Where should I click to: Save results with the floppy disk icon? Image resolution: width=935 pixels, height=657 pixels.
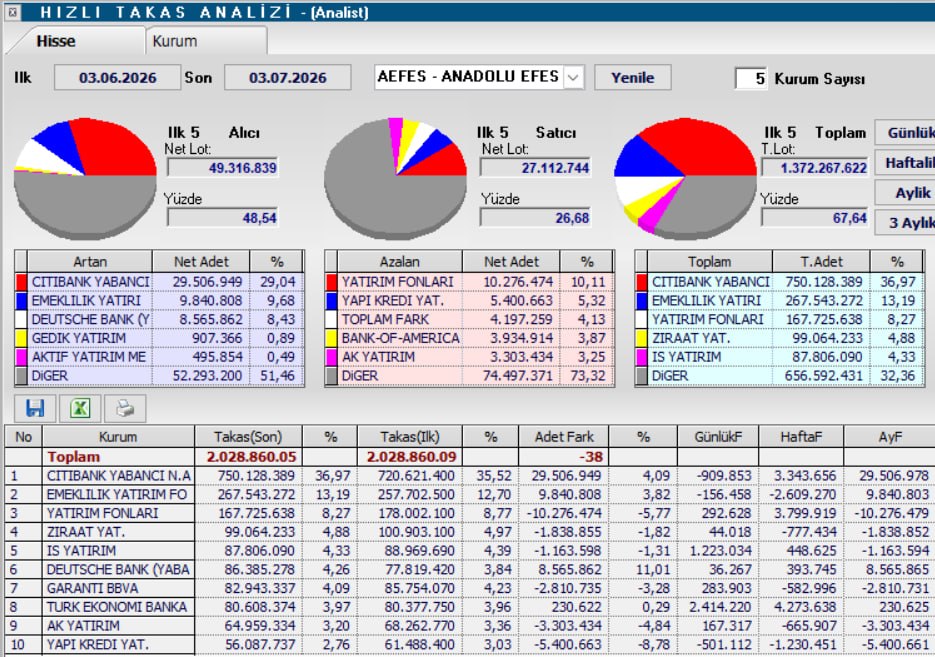click(35, 408)
